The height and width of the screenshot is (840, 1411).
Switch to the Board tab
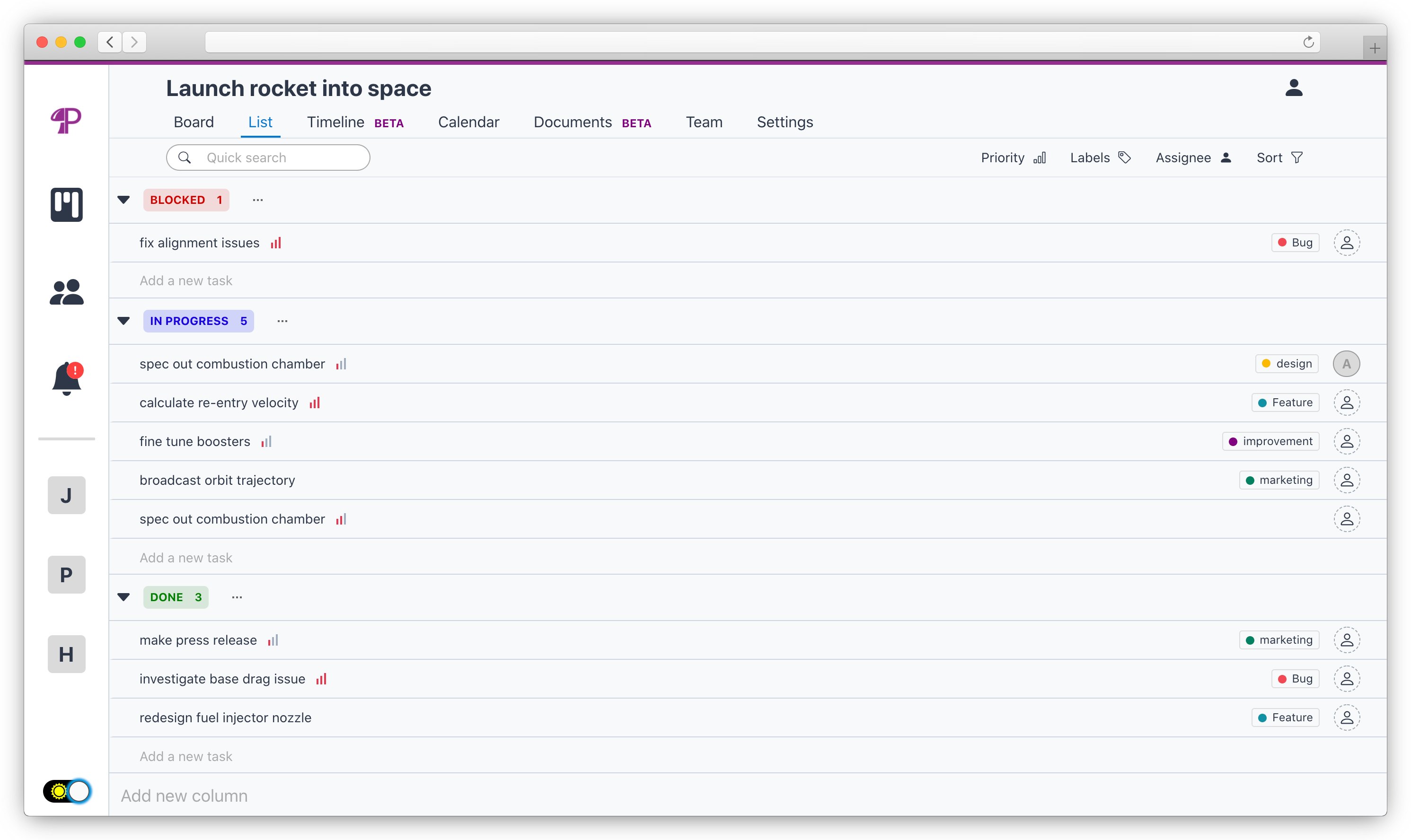click(194, 122)
